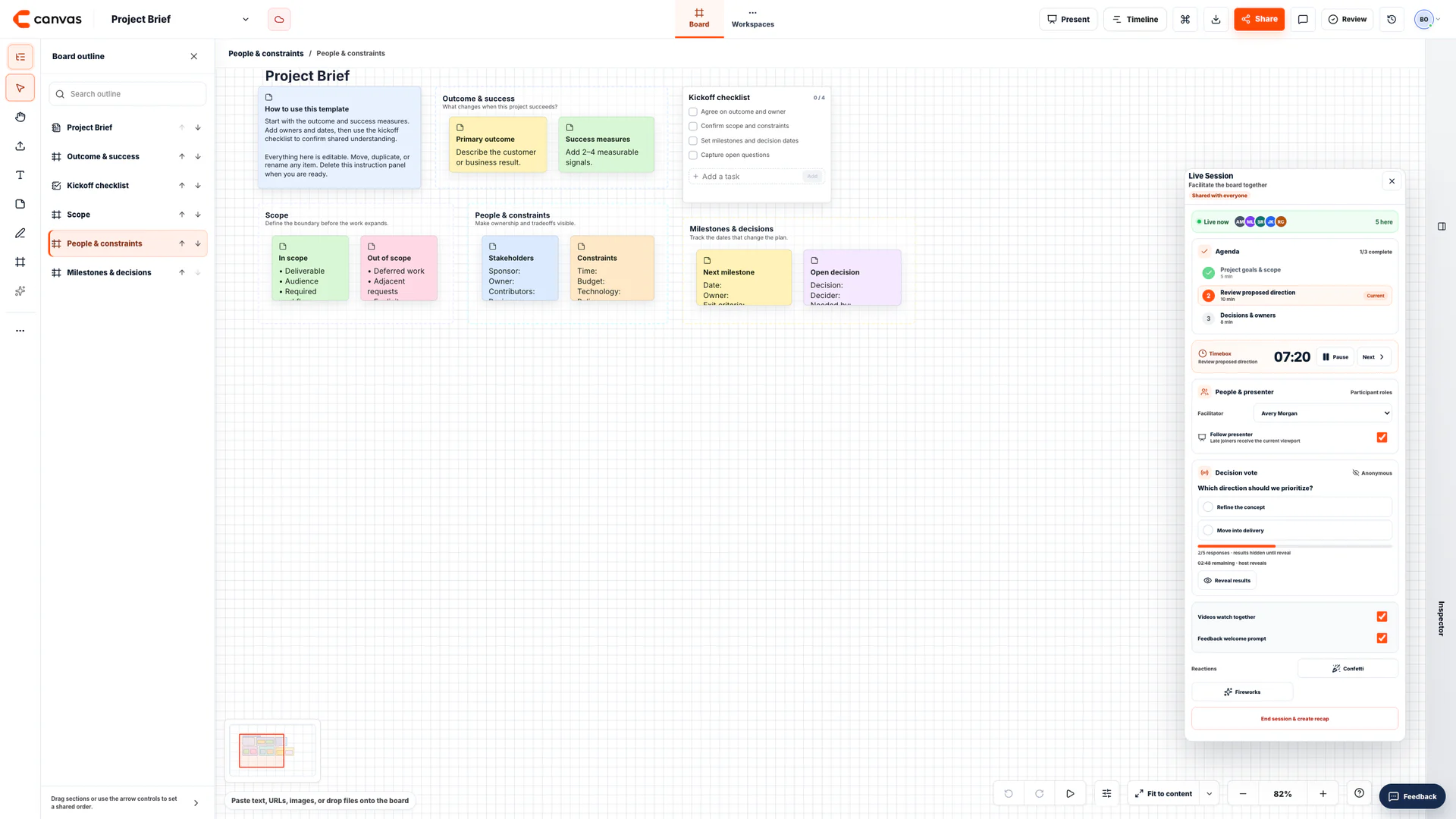Select the pointer selection tool
The height and width of the screenshot is (819, 1456).
(20, 88)
